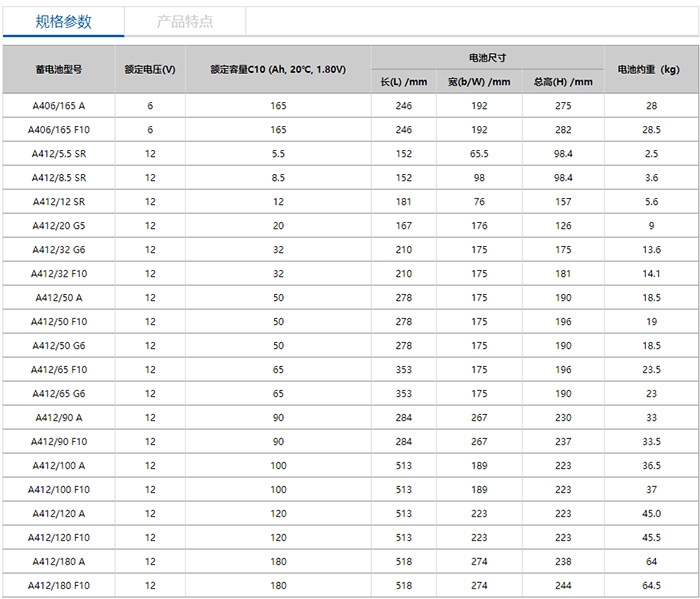Screen dimensions: 700x599
Task: Open the 产品特点 tab
Action: point(185,21)
